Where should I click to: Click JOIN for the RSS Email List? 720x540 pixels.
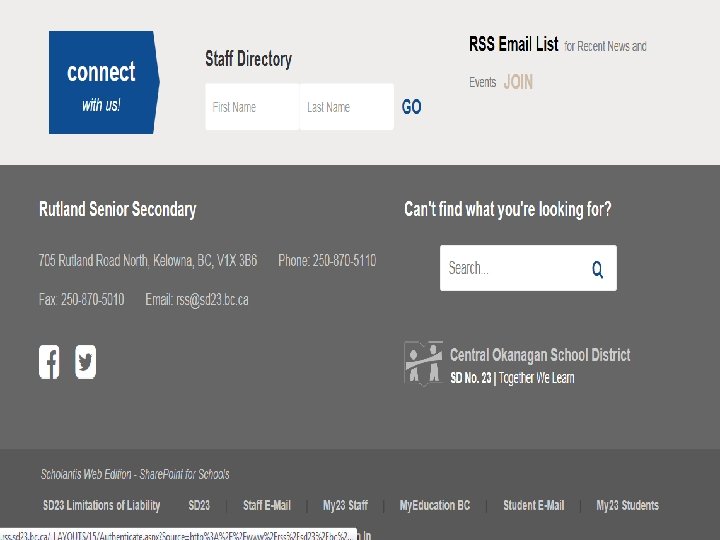point(518,82)
